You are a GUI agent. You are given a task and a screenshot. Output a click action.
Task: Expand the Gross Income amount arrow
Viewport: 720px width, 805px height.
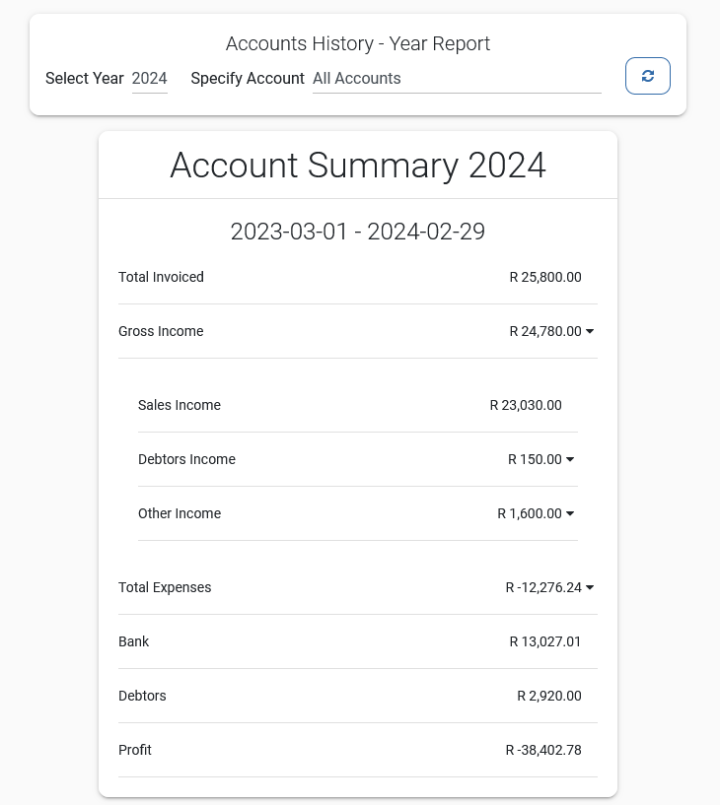(x=589, y=331)
